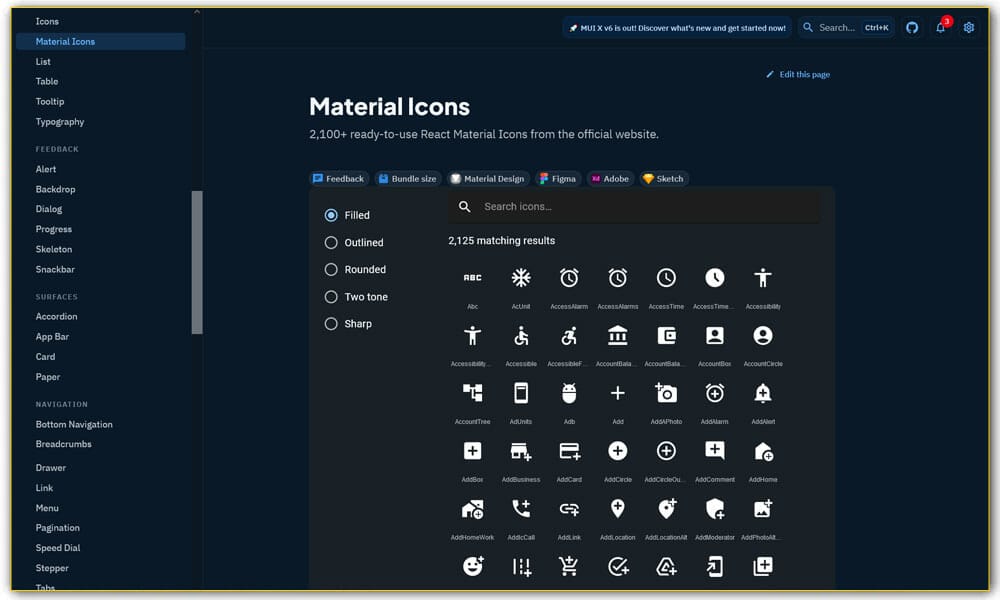The image size is (1000, 600).
Task: Click the AddShoppingCart icon
Action: (x=569, y=565)
